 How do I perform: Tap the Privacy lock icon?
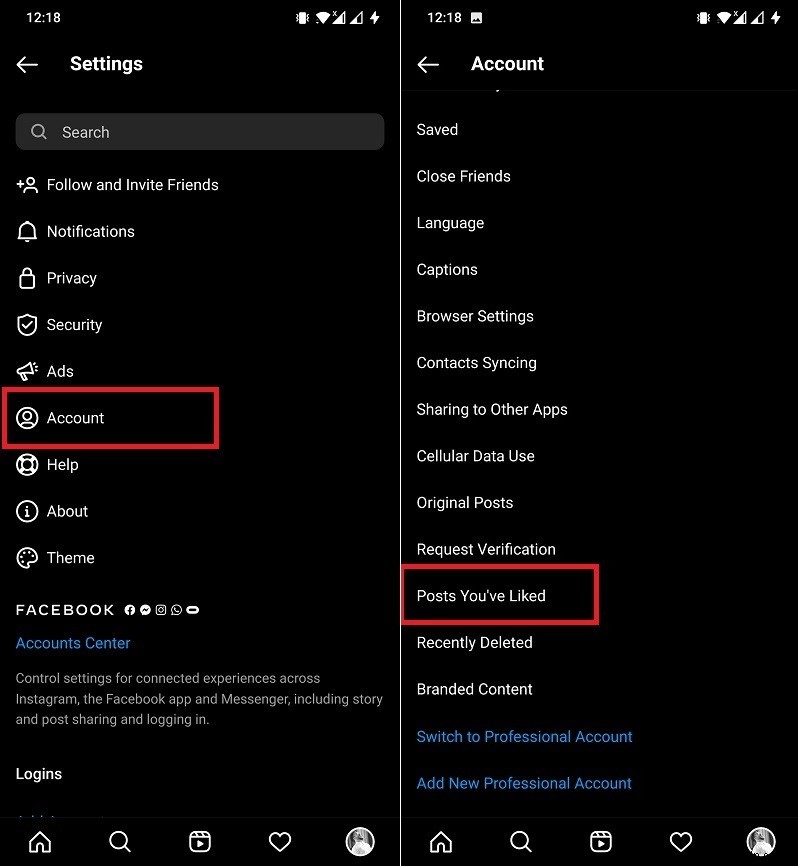[x=27, y=278]
